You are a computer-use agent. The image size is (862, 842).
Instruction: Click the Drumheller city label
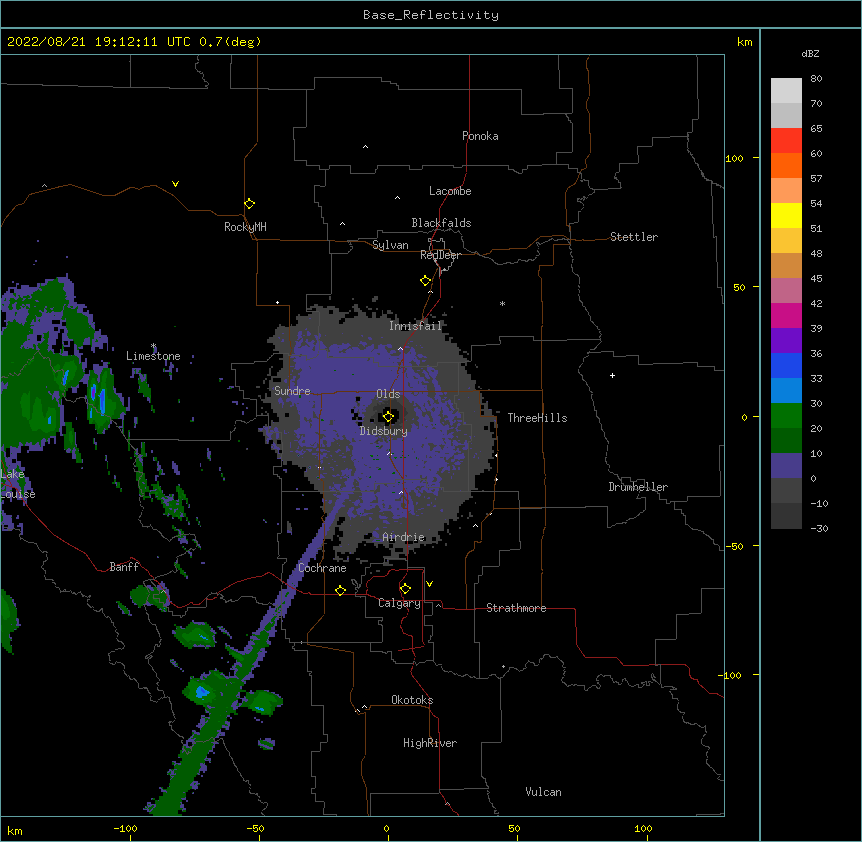[638, 487]
